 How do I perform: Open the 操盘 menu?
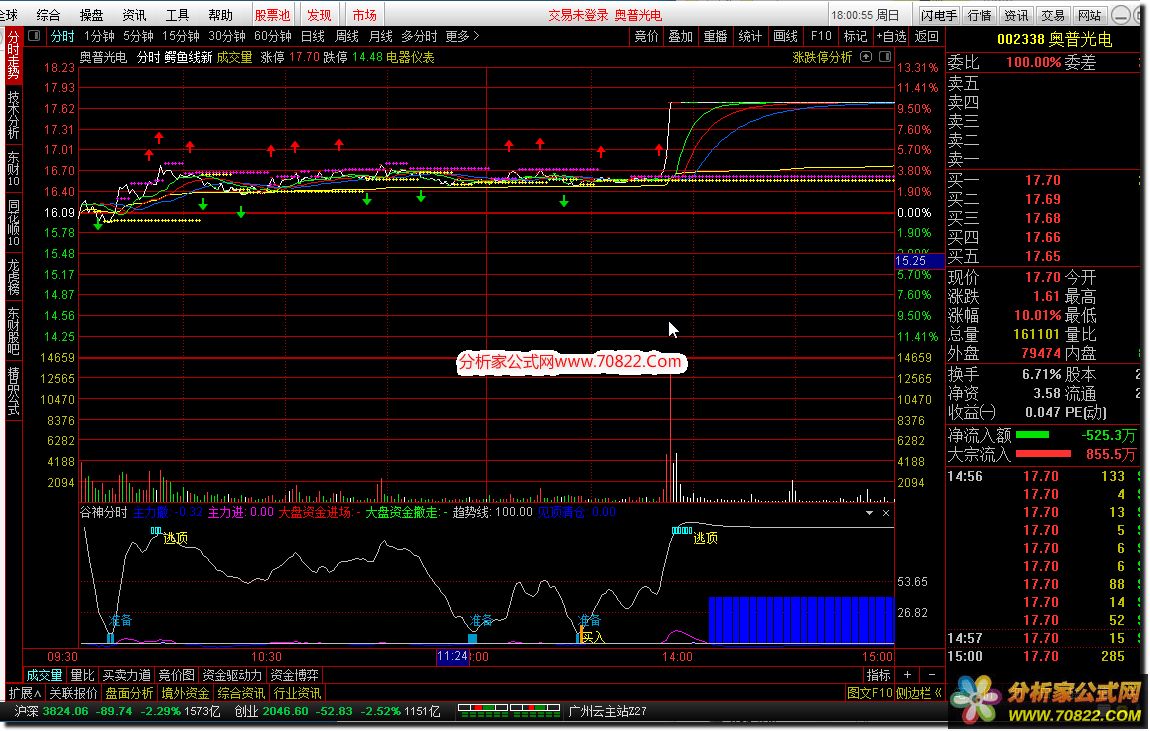pos(92,15)
